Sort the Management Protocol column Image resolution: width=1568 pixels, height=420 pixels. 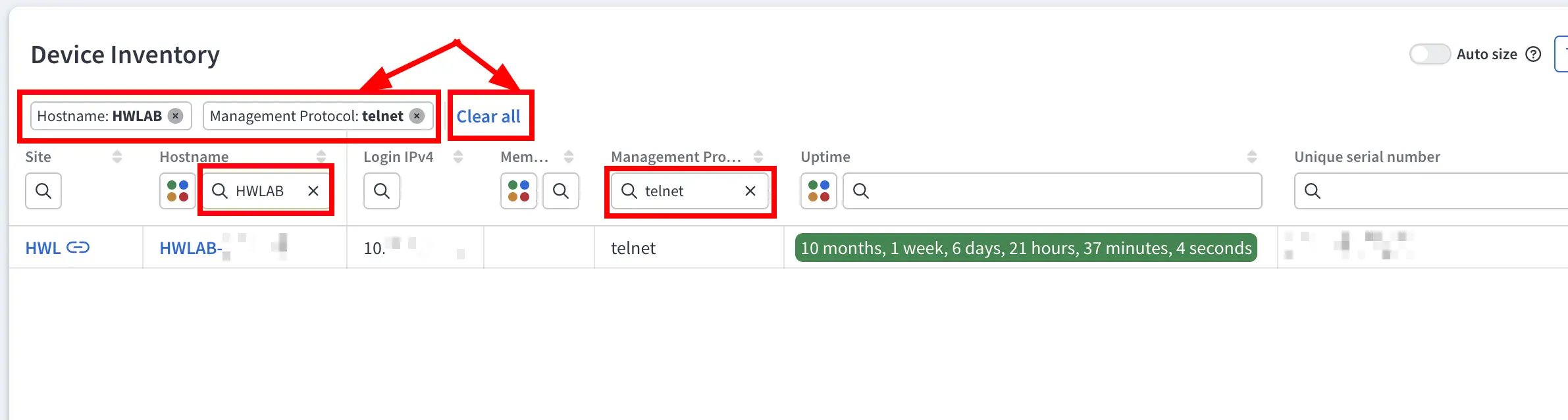click(x=758, y=157)
